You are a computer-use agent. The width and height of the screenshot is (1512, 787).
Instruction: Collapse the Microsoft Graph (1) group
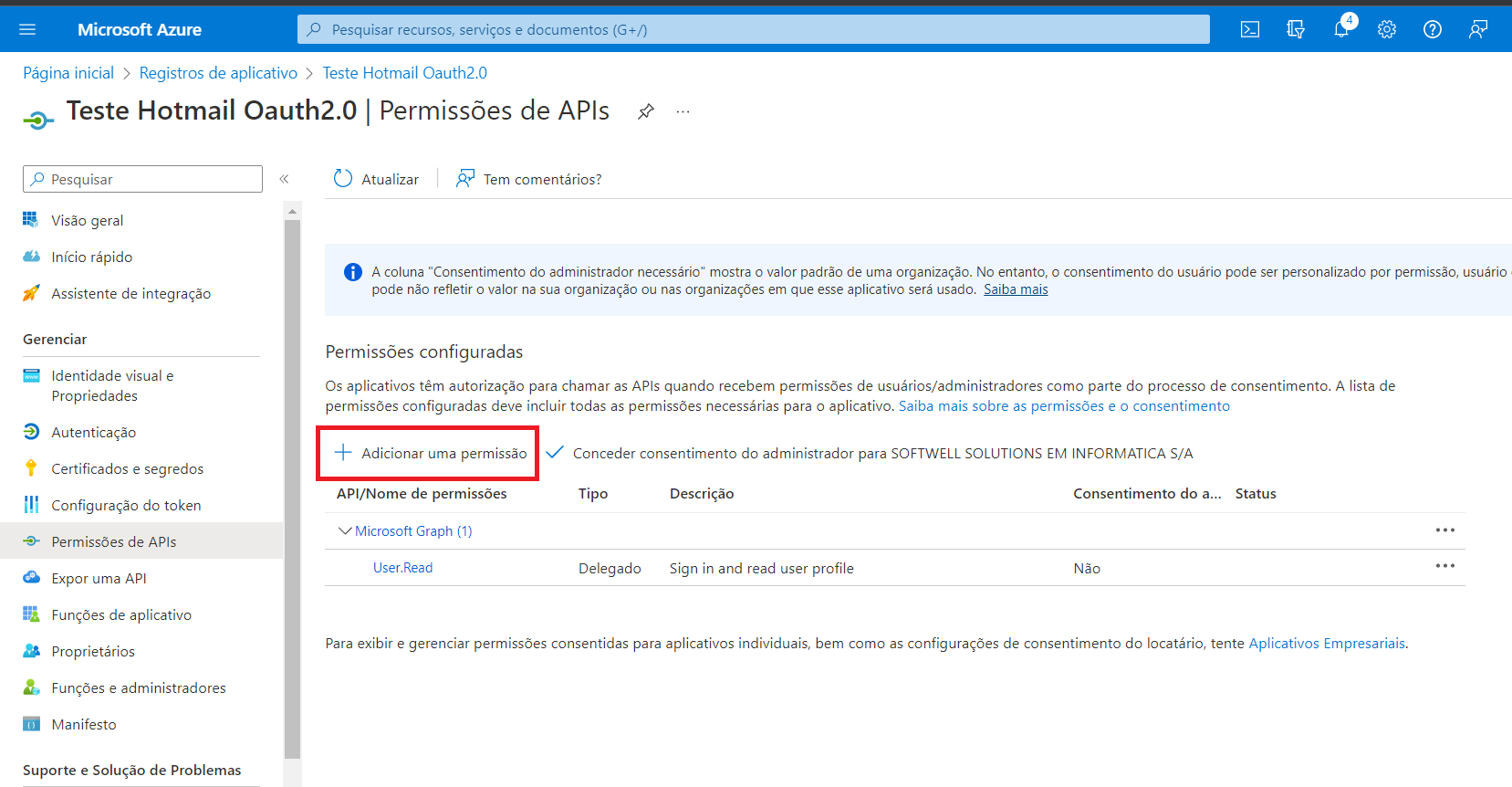point(345,530)
